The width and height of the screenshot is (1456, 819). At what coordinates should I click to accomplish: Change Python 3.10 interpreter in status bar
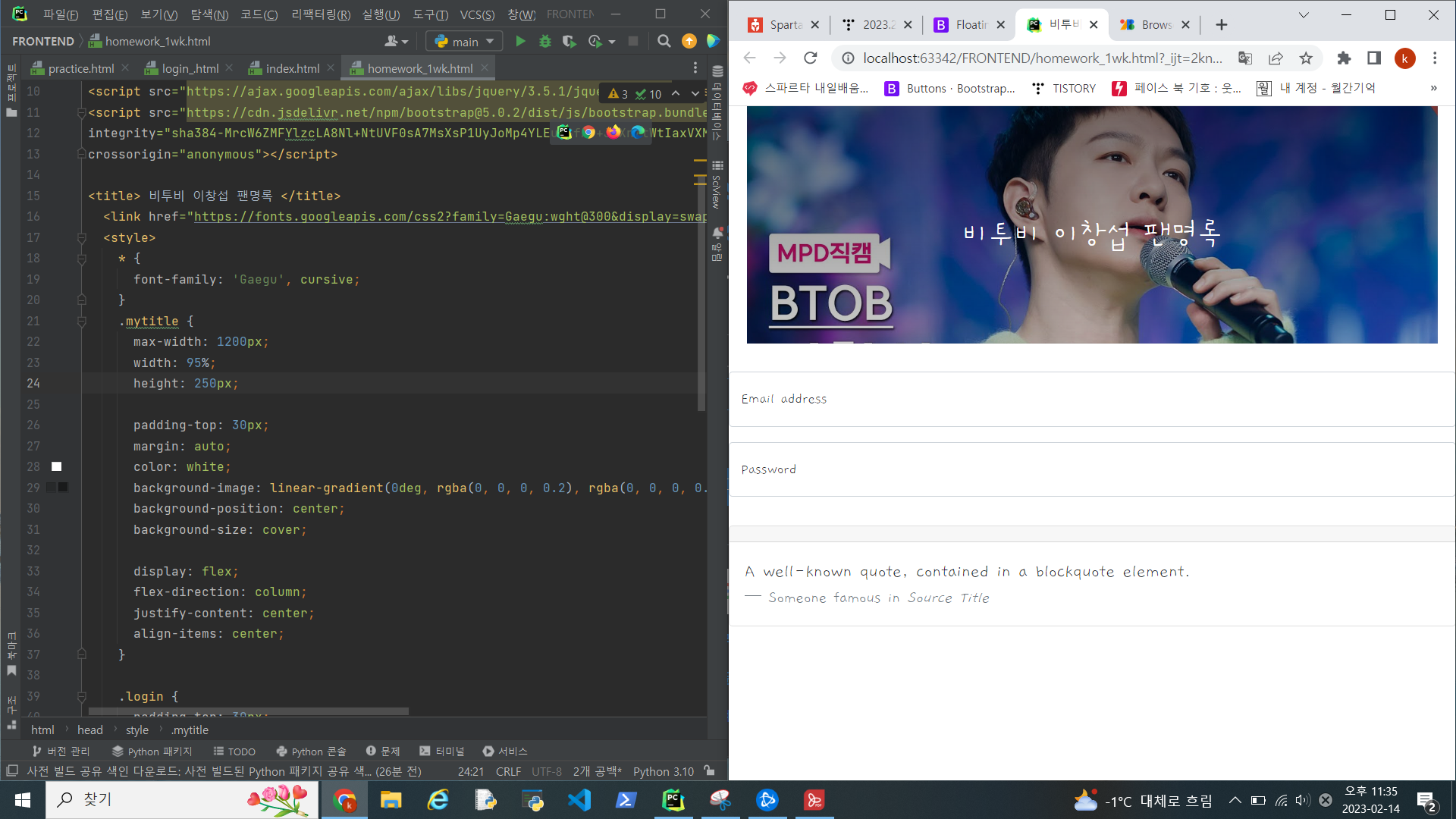click(664, 770)
